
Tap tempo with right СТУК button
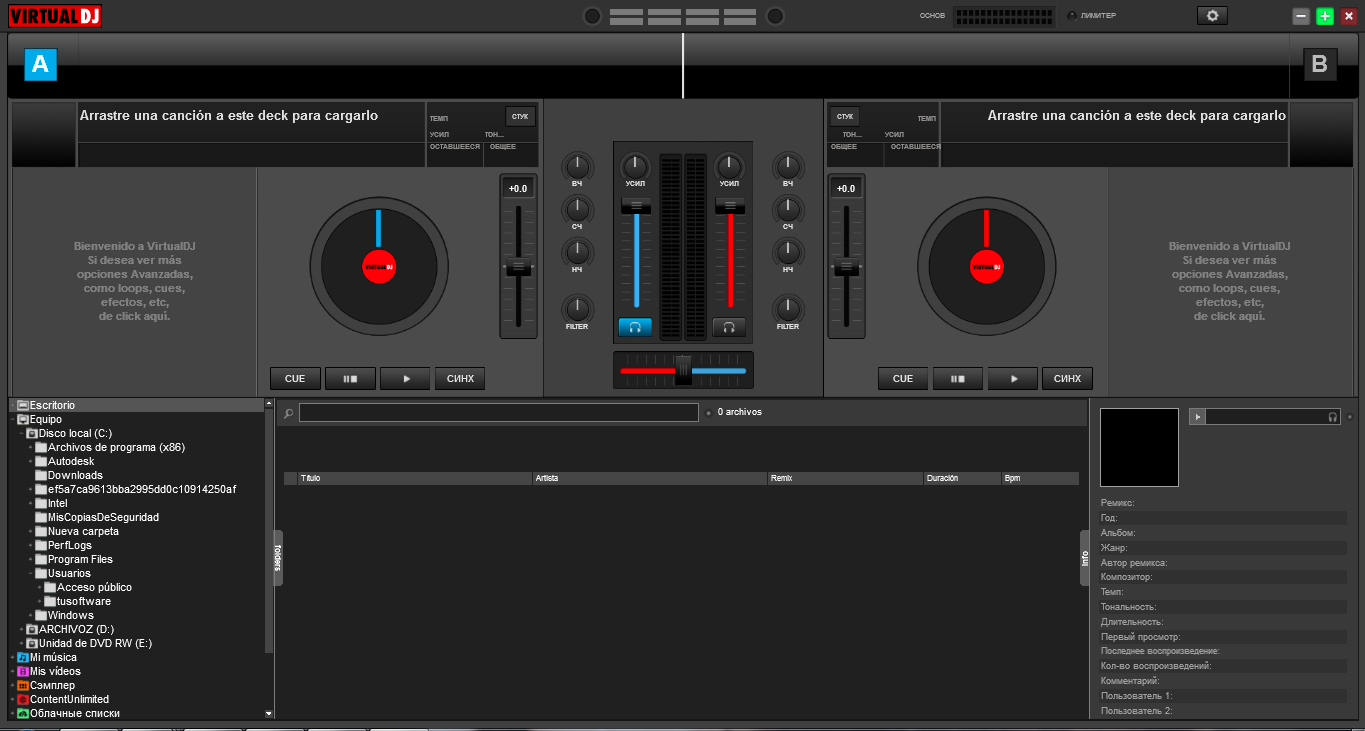(845, 117)
